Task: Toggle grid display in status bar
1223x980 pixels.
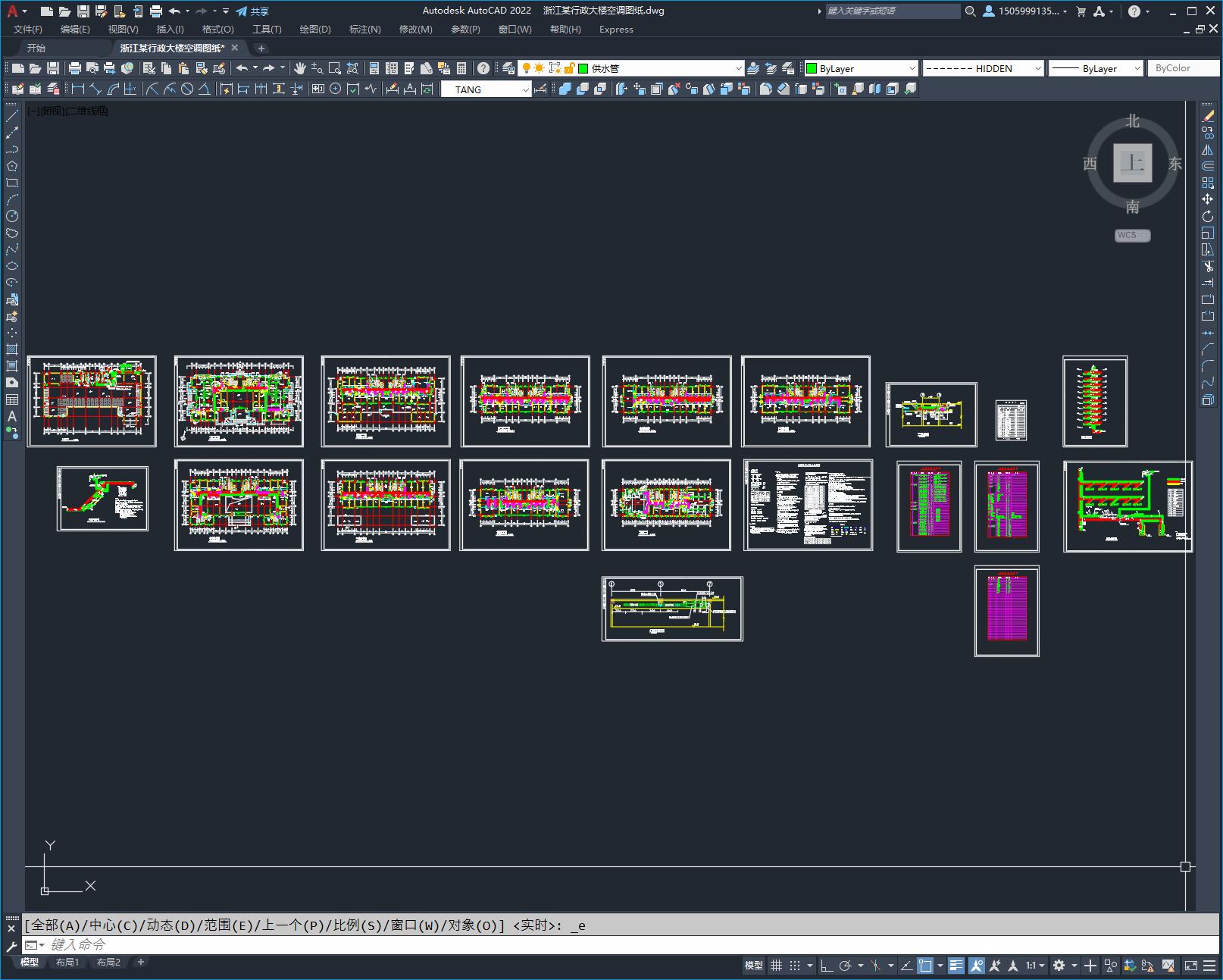Action: pos(776,966)
